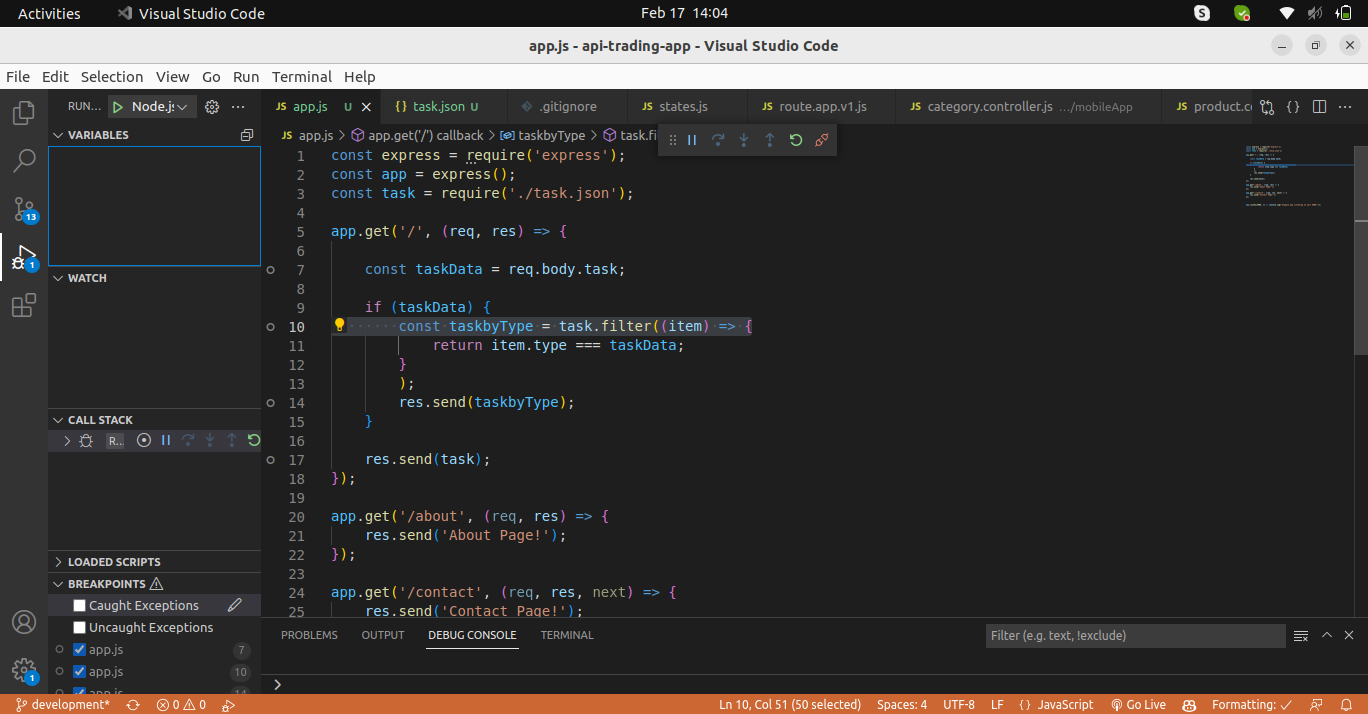
Task: Open the Explorer view in activity bar
Action: [x=24, y=112]
